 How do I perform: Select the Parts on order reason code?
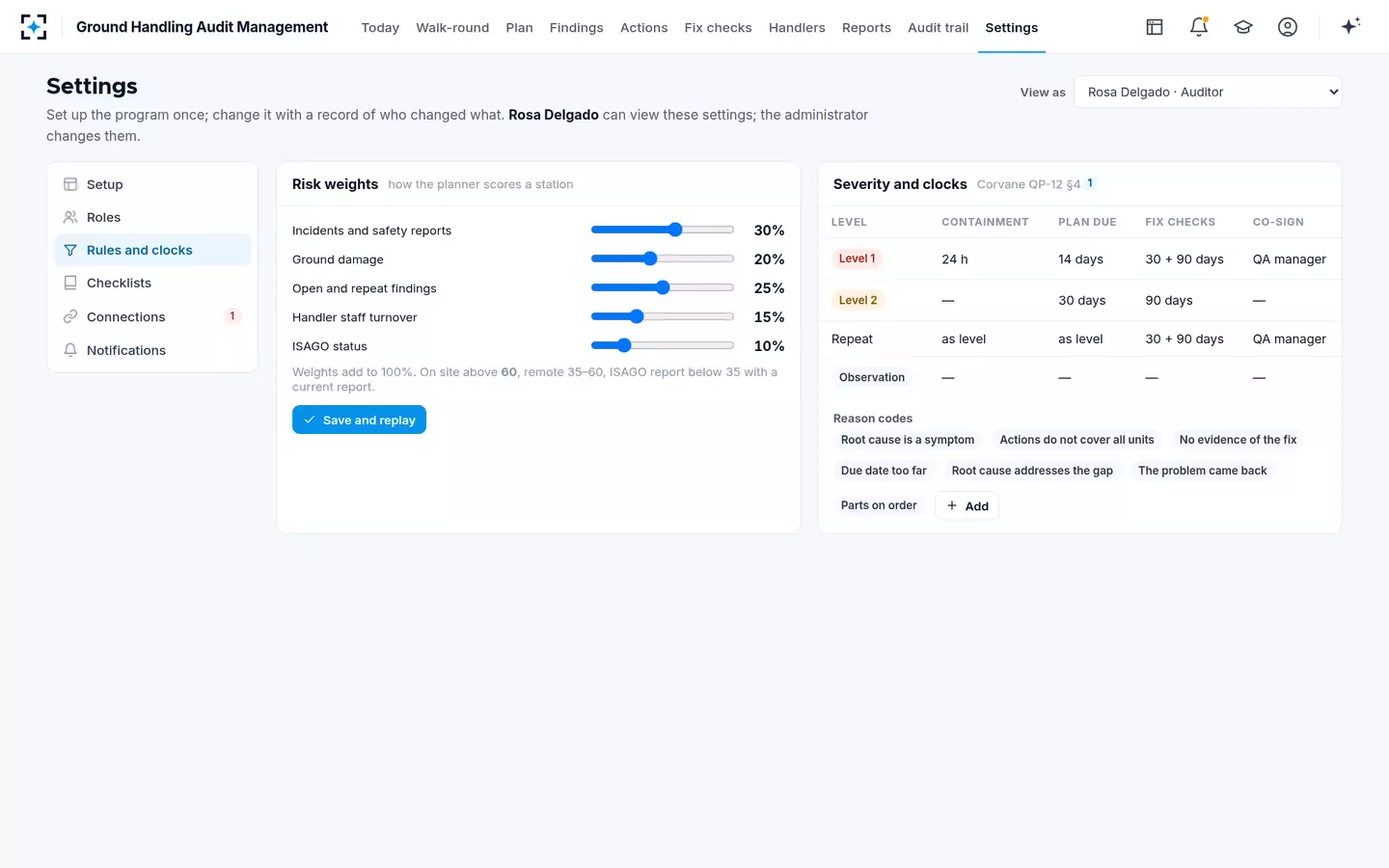(x=879, y=505)
